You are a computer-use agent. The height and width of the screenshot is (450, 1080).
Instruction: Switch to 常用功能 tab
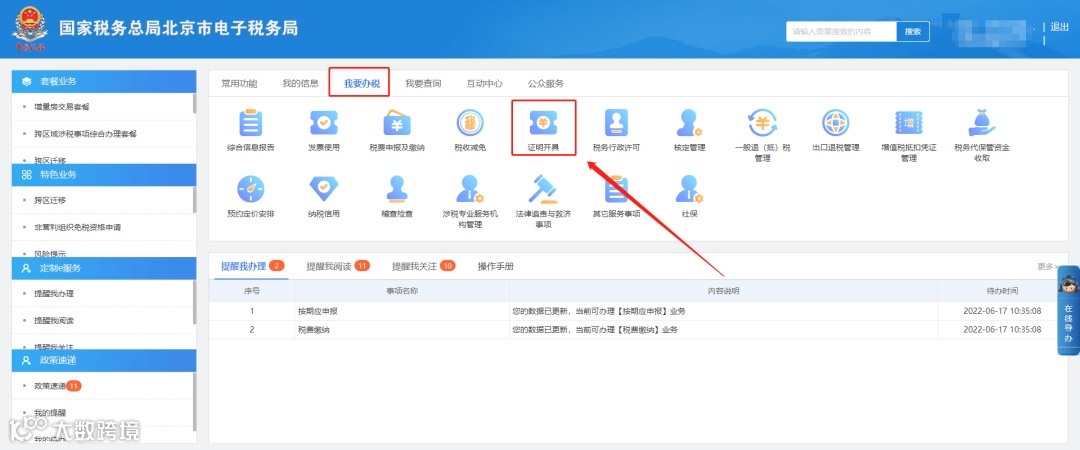(x=239, y=83)
